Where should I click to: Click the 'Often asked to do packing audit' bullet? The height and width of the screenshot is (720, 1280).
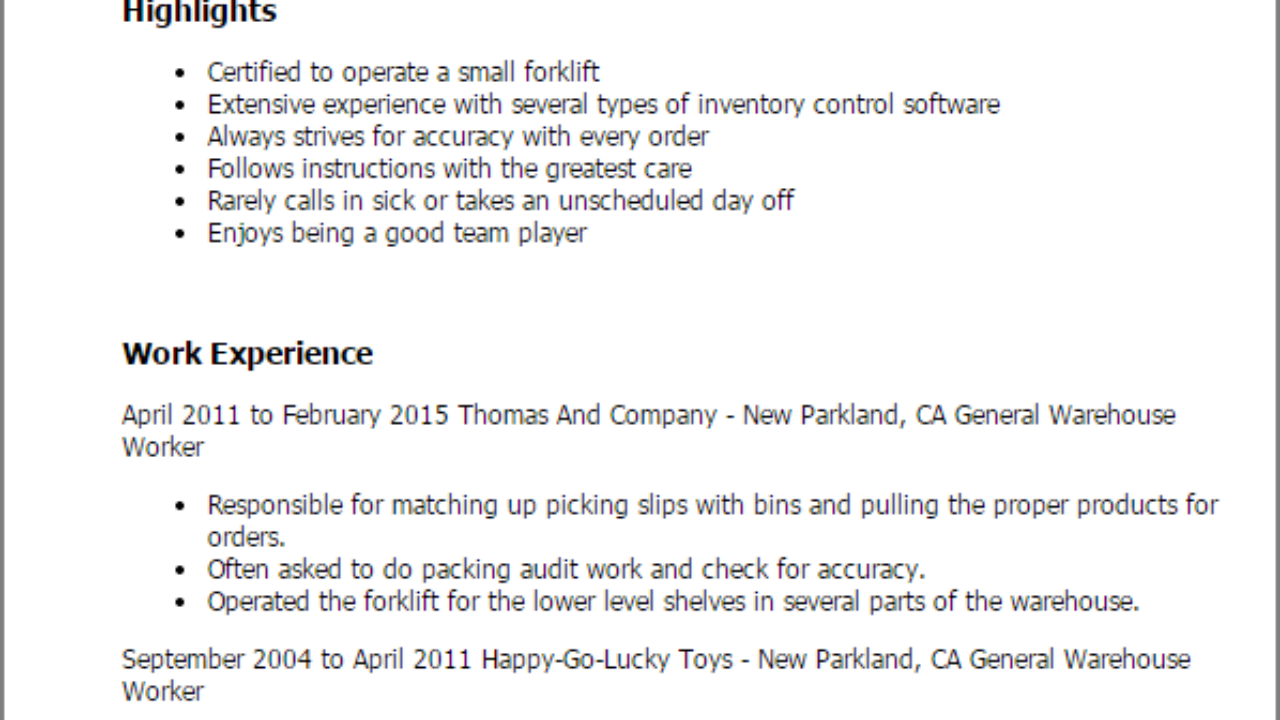[566, 570]
